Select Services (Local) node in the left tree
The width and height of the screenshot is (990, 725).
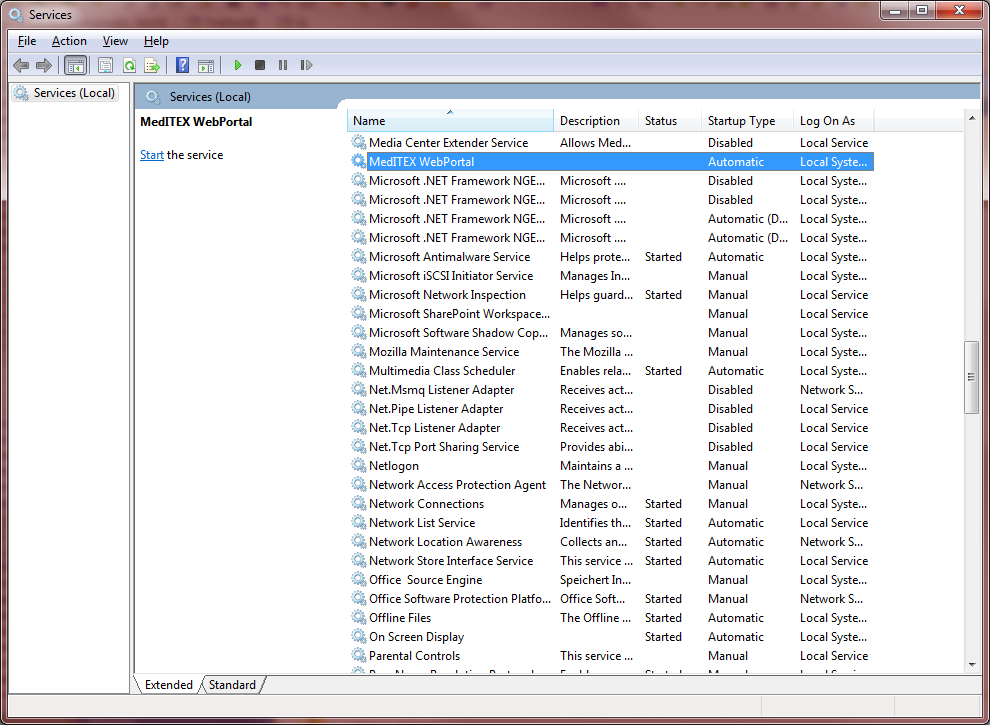point(65,93)
